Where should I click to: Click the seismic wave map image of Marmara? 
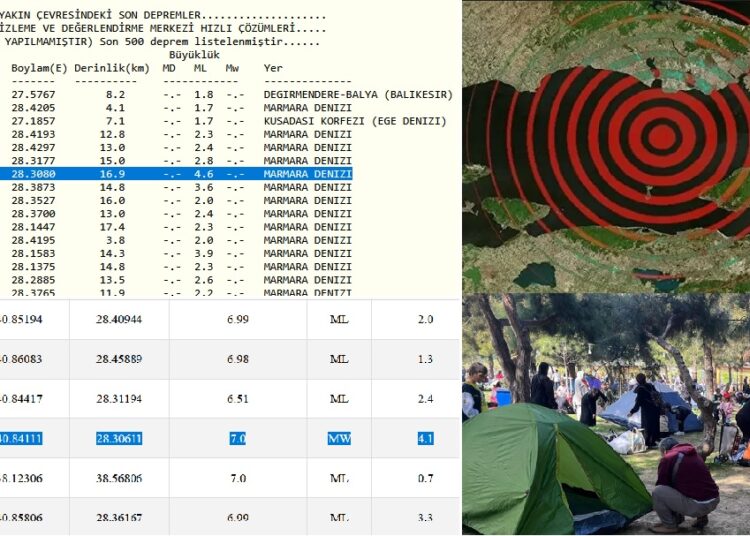click(x=606, y=146)
